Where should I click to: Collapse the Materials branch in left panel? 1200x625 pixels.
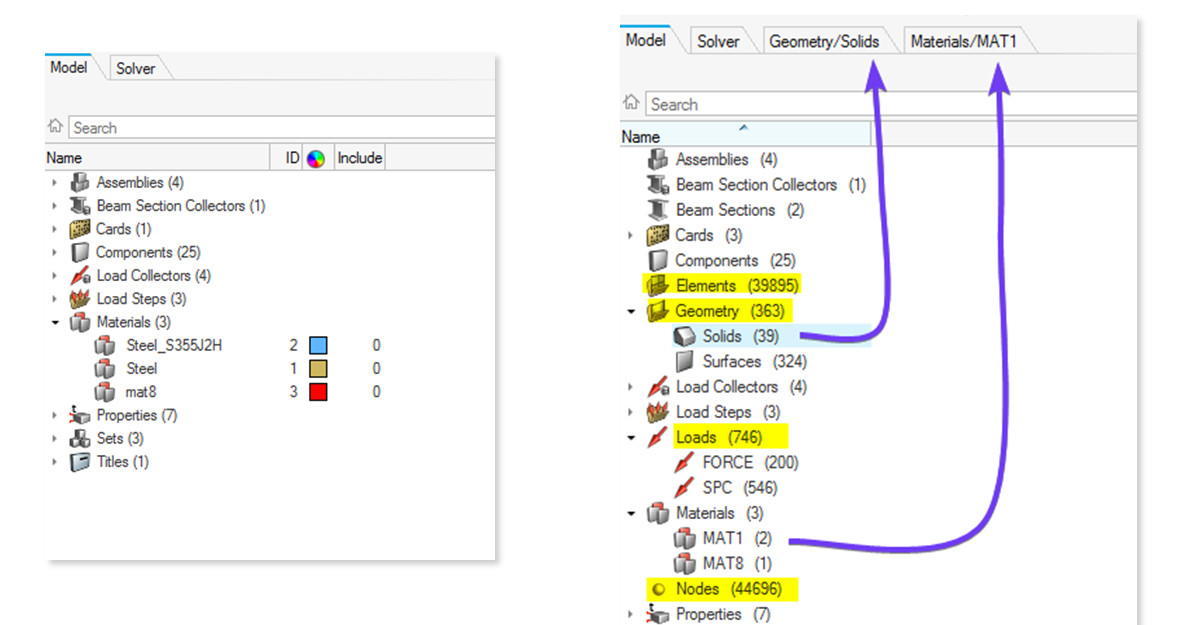(x=55, y=321)
